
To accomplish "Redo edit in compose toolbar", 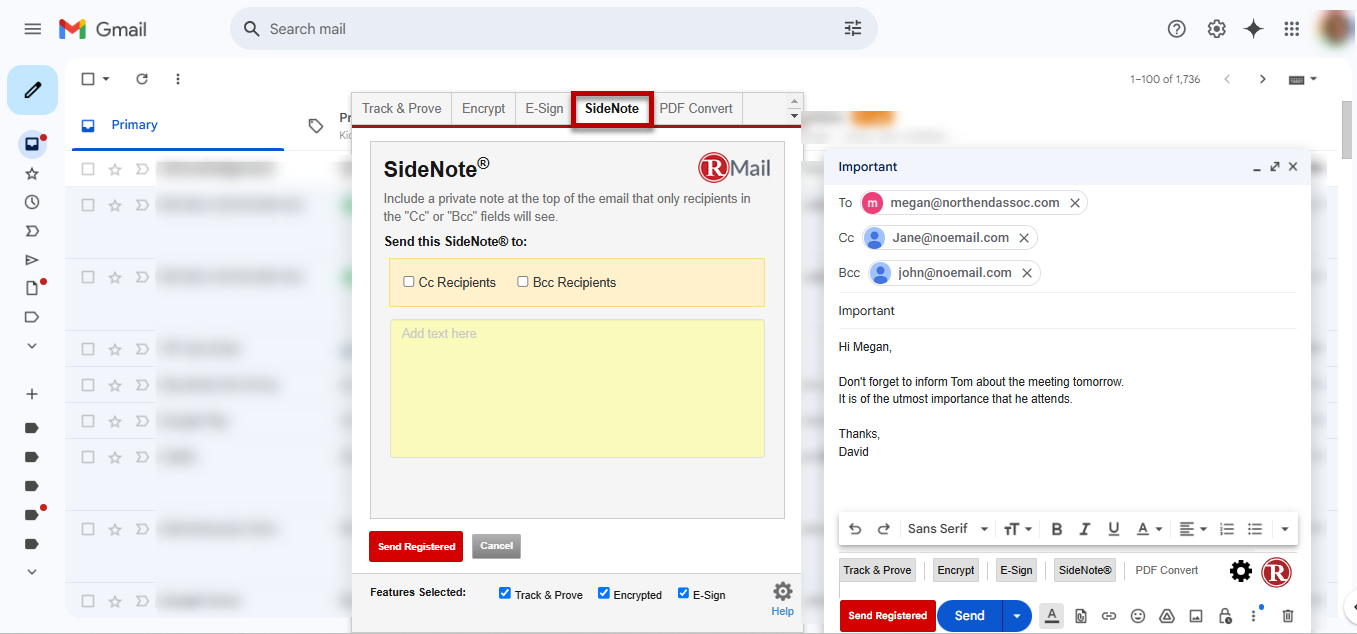I will pyautogui.click(x=883, y=529).
